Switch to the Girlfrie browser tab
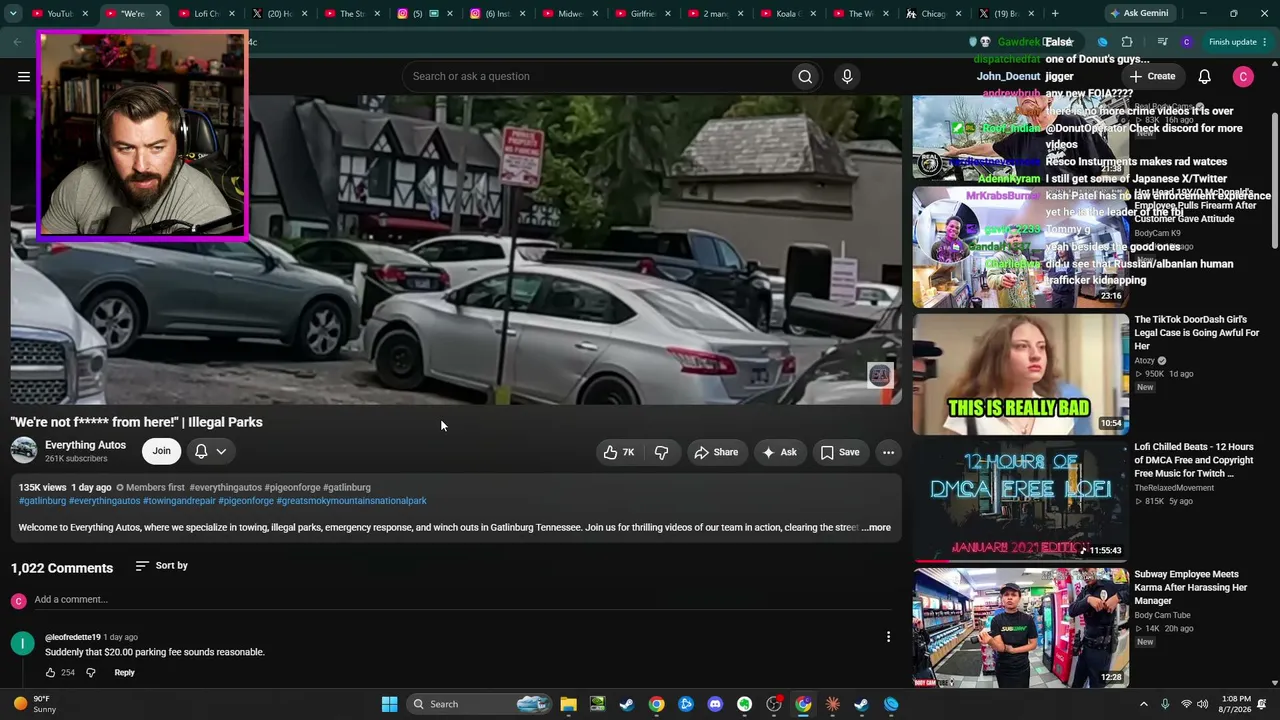 (x=644, y=14)
